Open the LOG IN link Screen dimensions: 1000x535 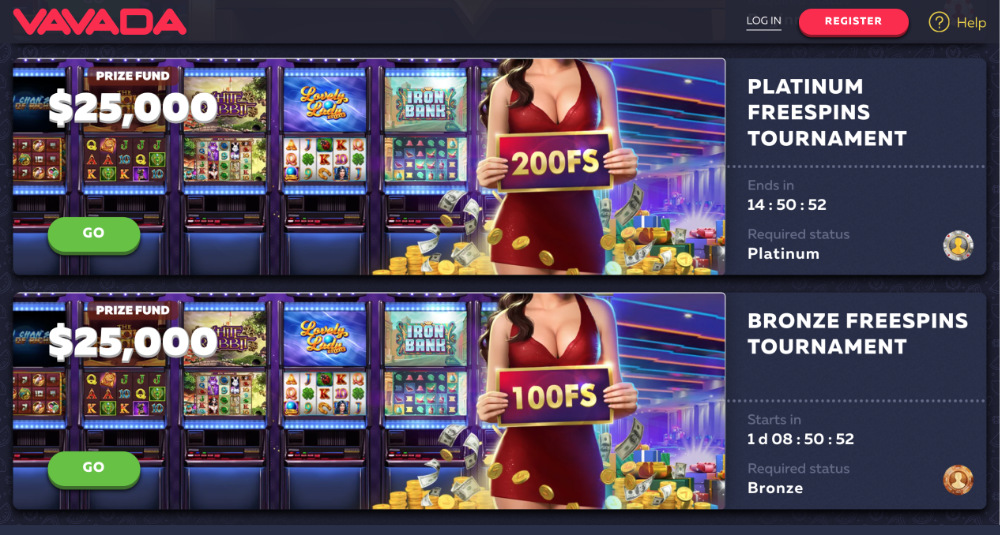pyautogui.click(x=763, y=21)
